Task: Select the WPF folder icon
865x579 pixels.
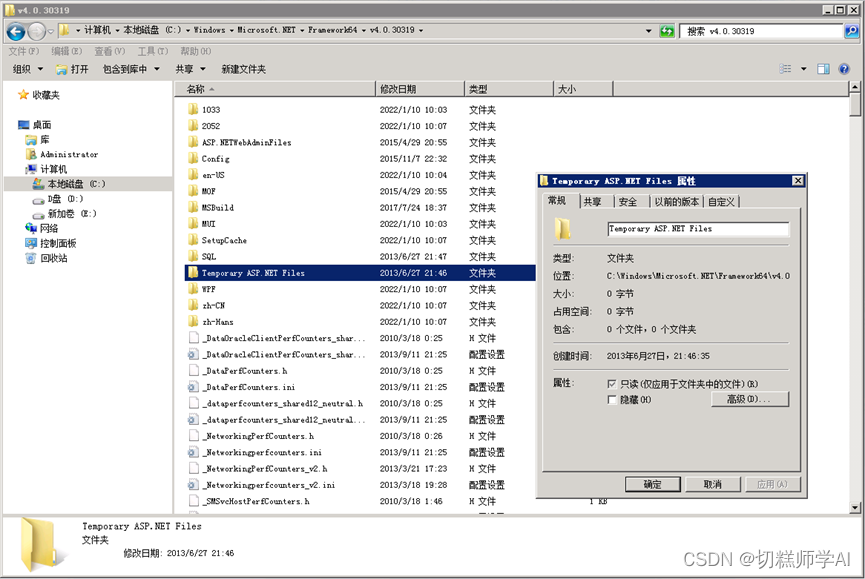Action: 193,289
